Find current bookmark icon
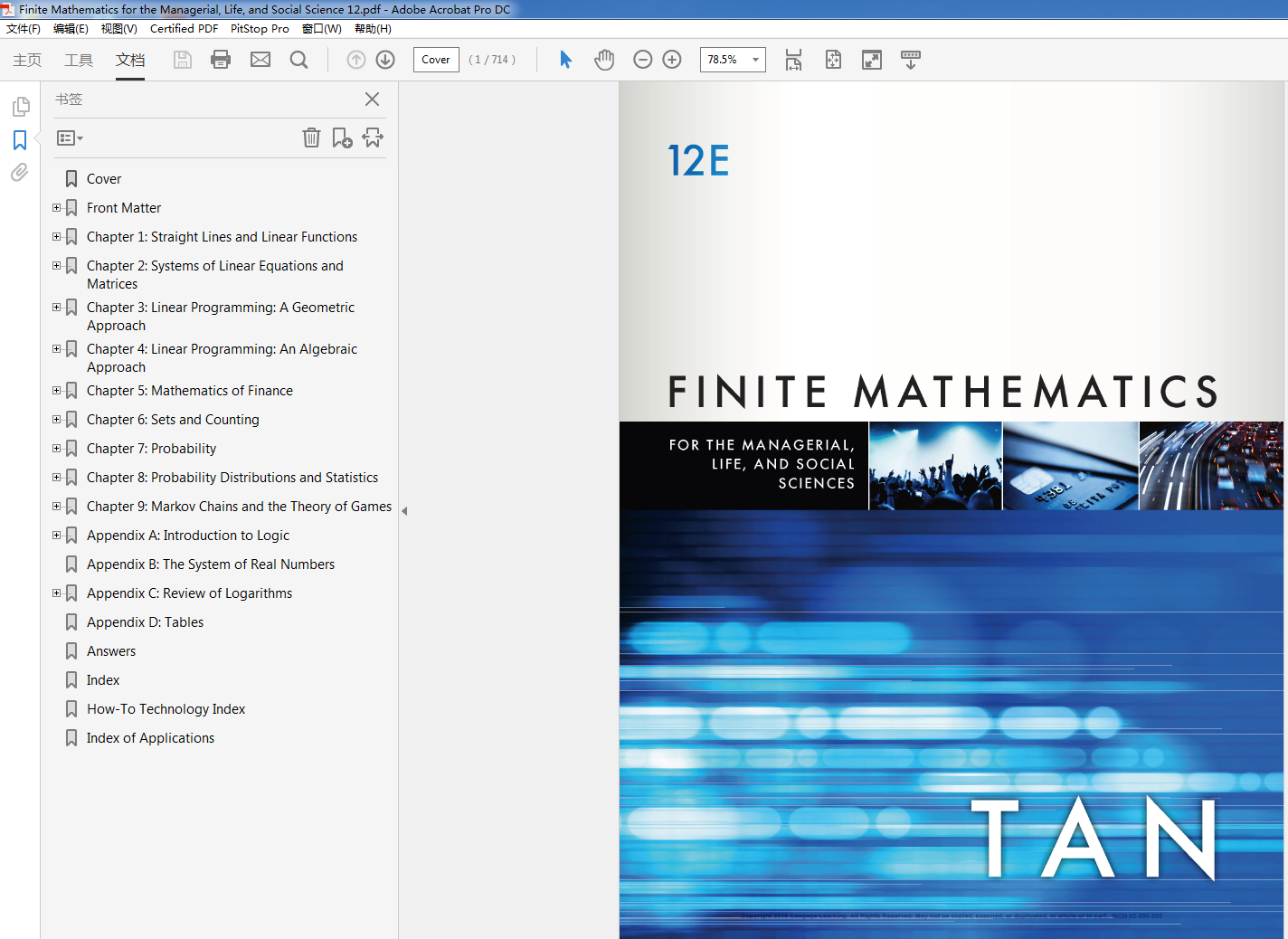 pyautogui.click(x=373, y=138)
